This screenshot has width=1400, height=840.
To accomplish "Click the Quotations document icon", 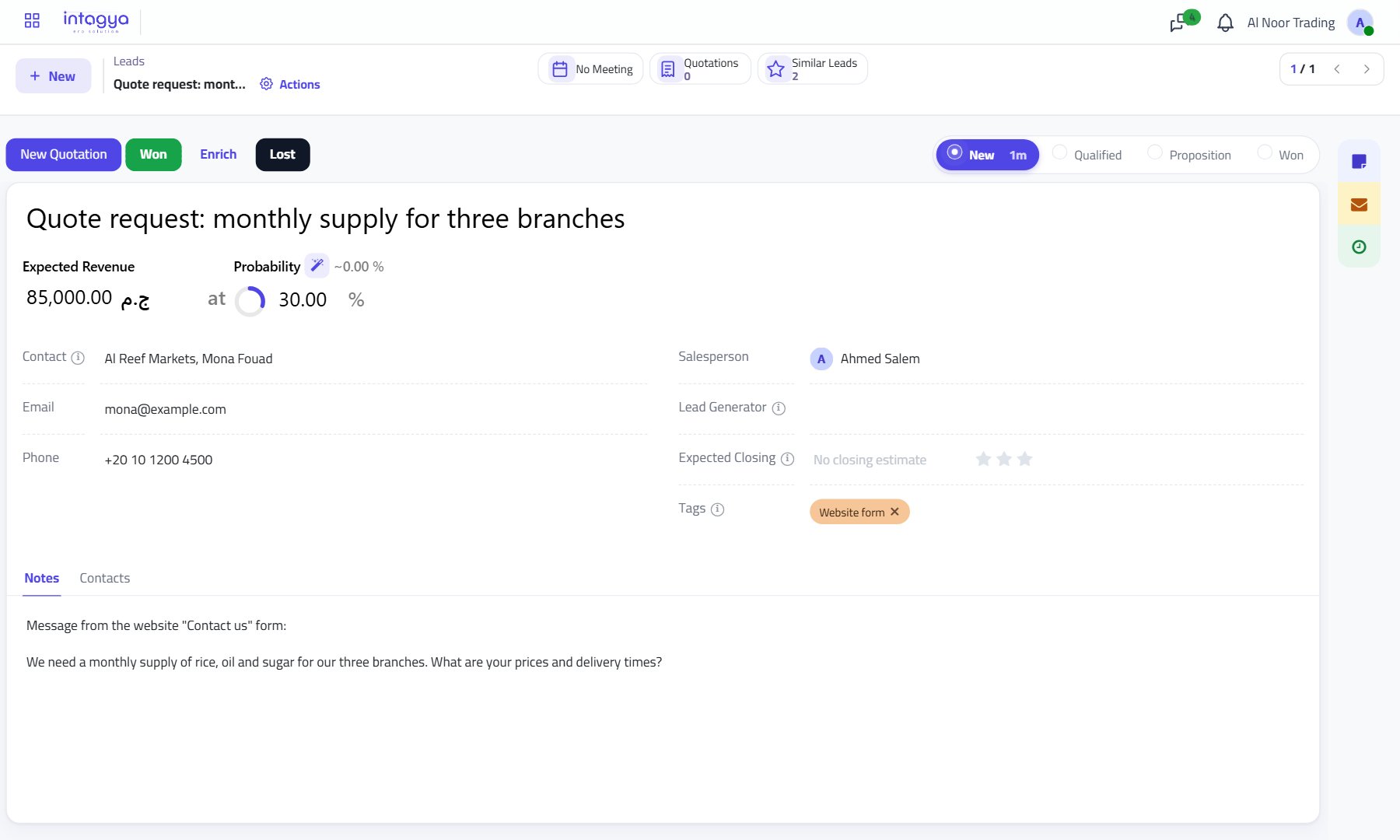I will (x=667, y=69).
